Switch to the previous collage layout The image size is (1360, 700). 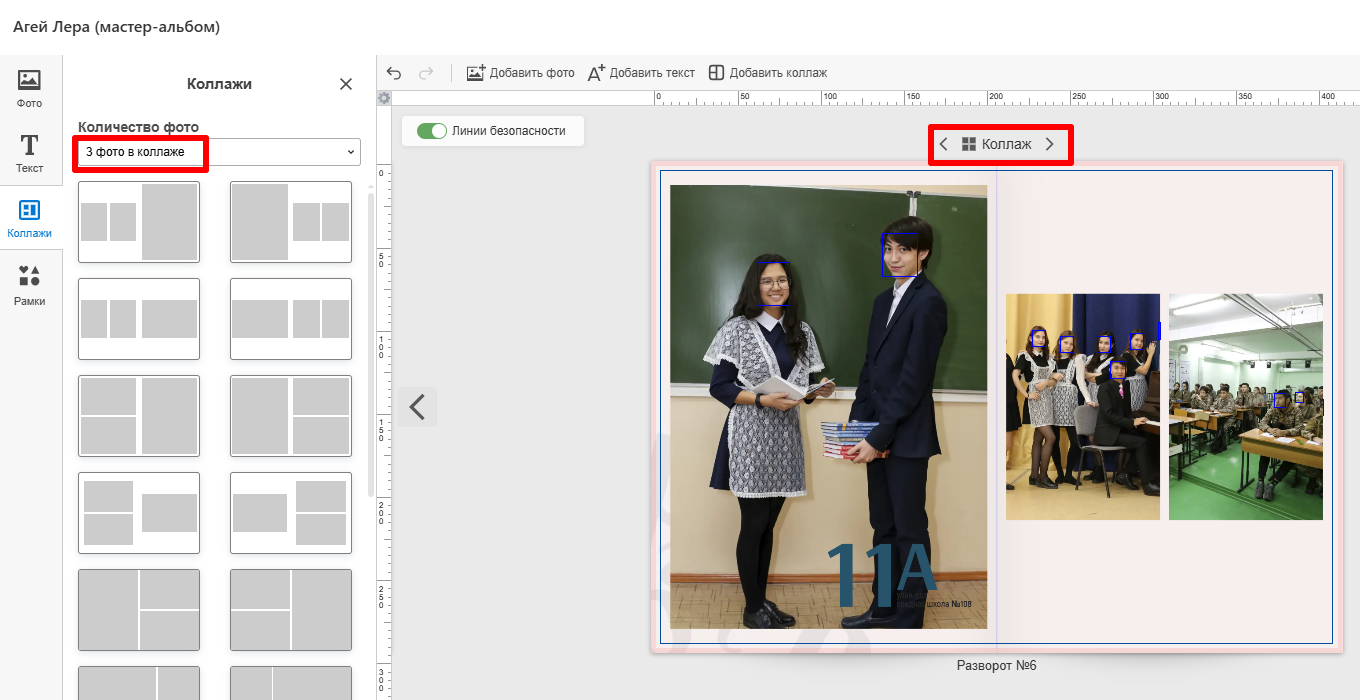click(x=943, y=144)
